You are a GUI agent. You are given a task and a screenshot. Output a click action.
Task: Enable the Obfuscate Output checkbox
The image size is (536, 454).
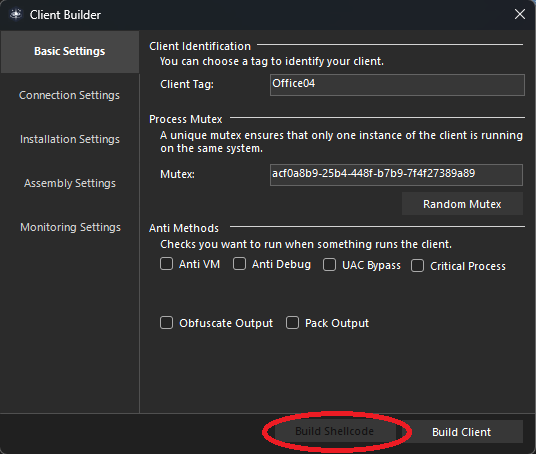coord(166,323)
